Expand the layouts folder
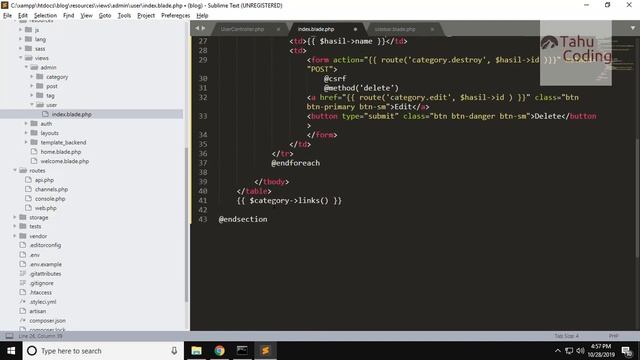640x360 pixels. [26, 133]
